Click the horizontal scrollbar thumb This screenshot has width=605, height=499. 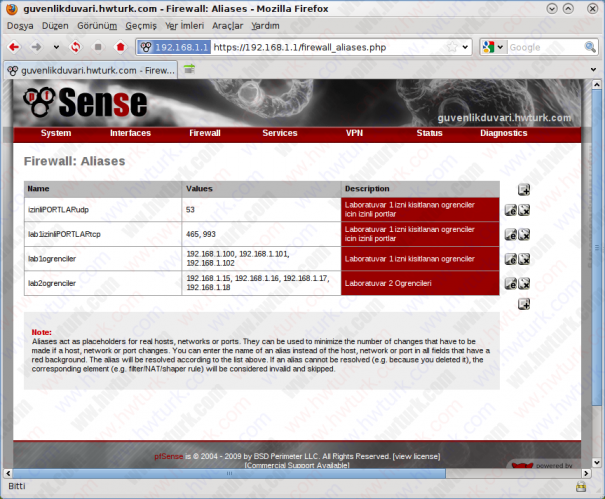point(229,473)
